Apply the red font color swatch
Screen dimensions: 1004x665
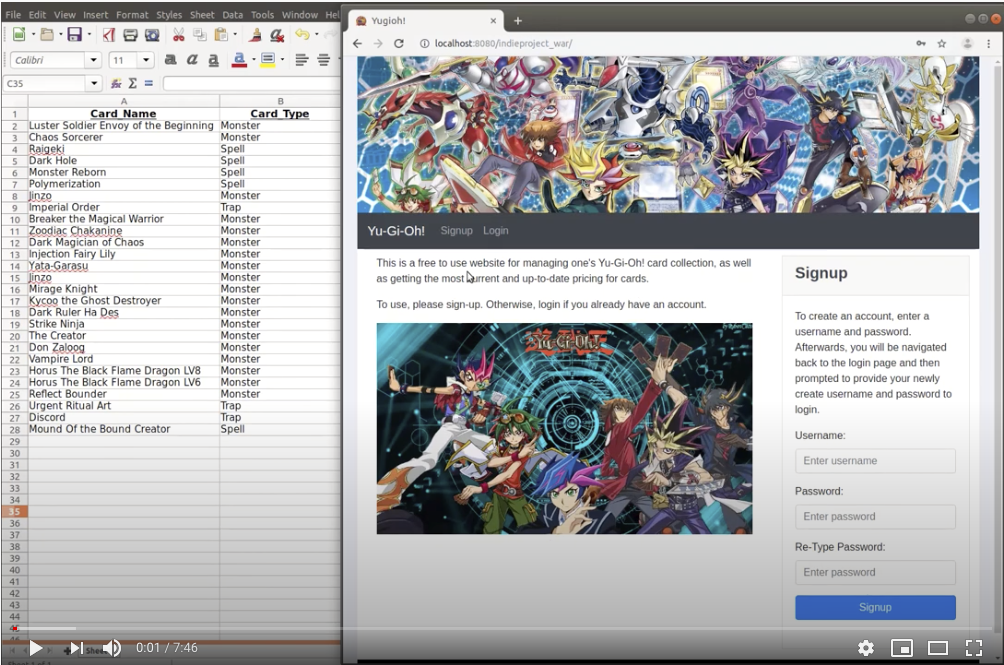pos(238,60)
